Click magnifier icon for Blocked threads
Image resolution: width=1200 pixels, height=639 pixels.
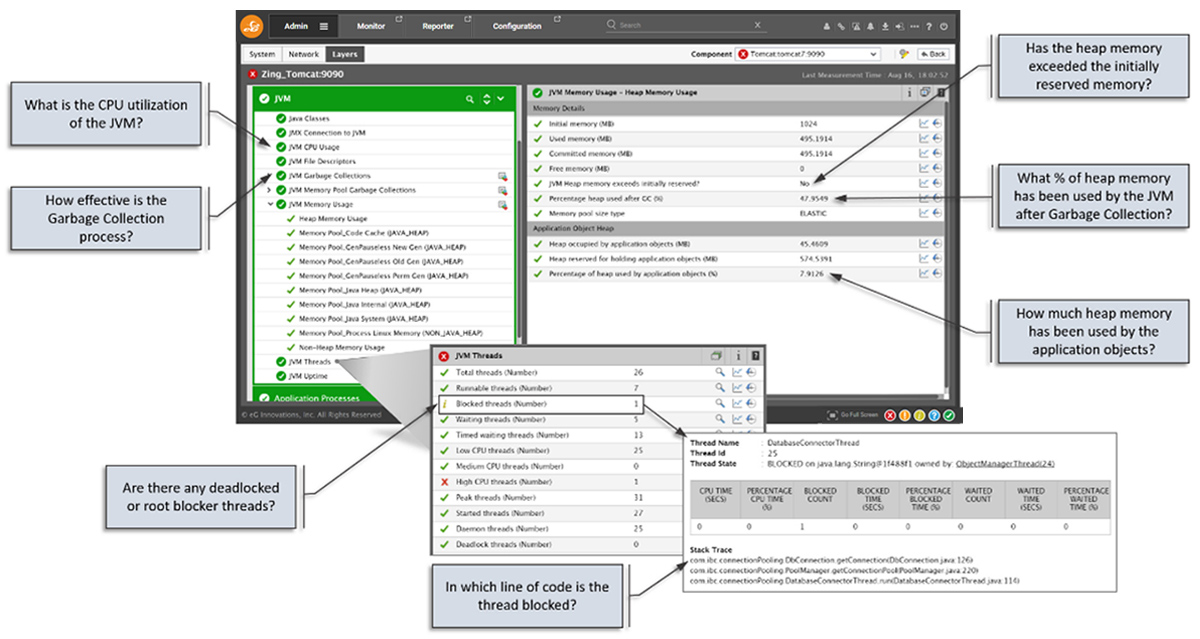coord(719,403)
